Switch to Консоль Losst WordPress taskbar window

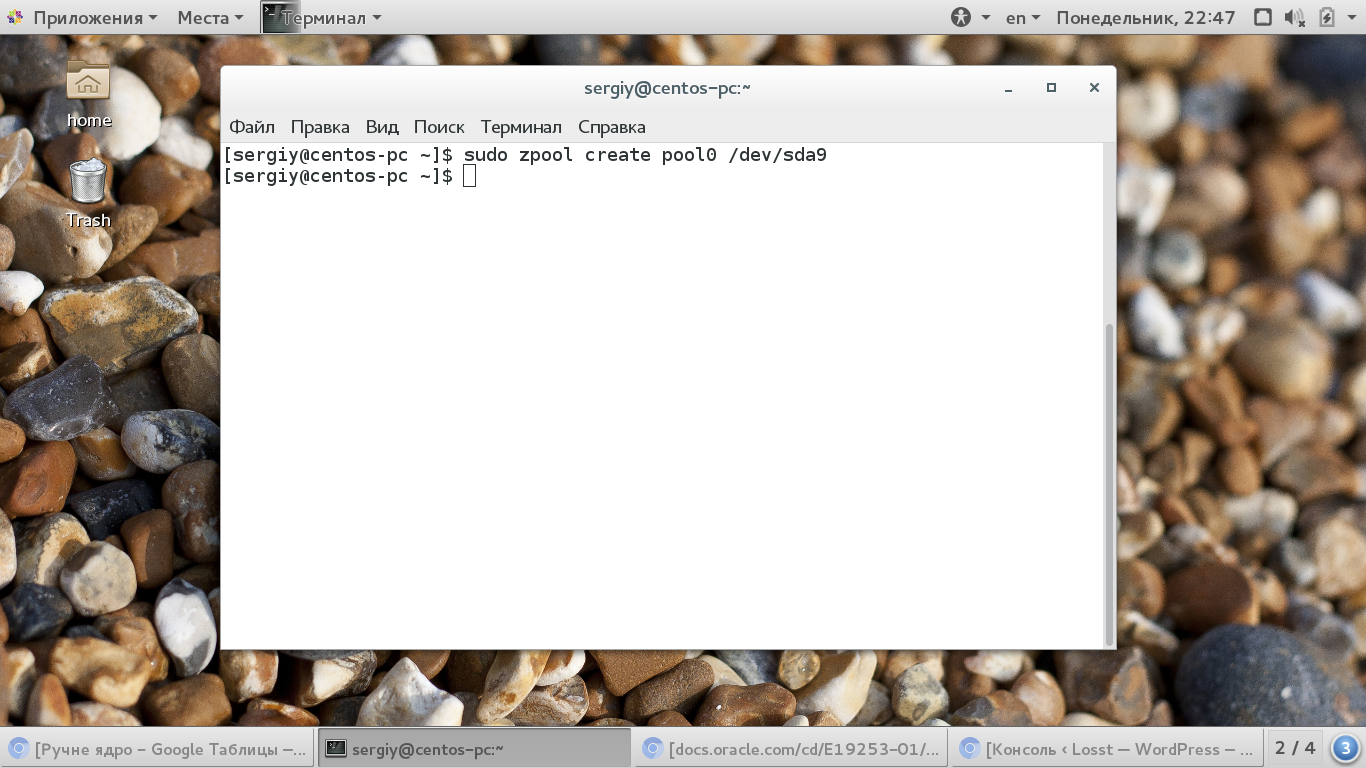[x=1108, y=749]
